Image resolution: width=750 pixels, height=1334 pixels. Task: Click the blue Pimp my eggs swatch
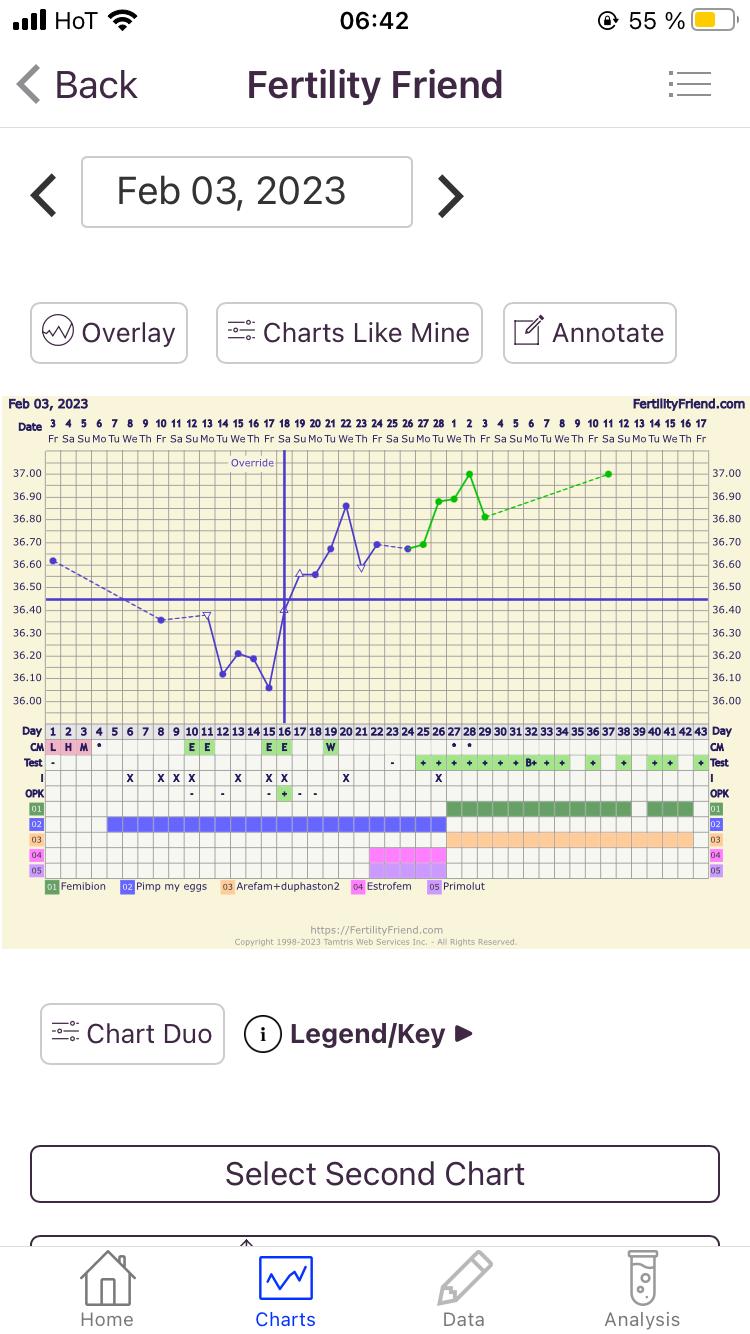(127, 887)
